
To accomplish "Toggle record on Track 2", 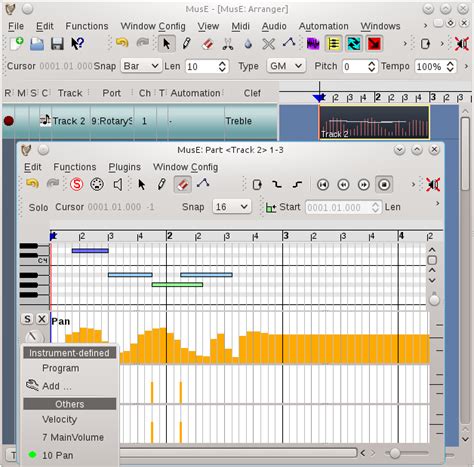I will (x=9, y=121).
